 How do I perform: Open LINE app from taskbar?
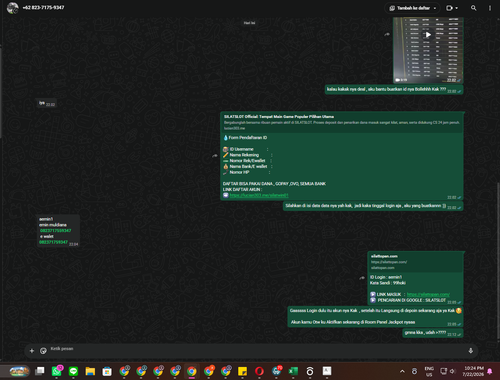tap(73, 371)
